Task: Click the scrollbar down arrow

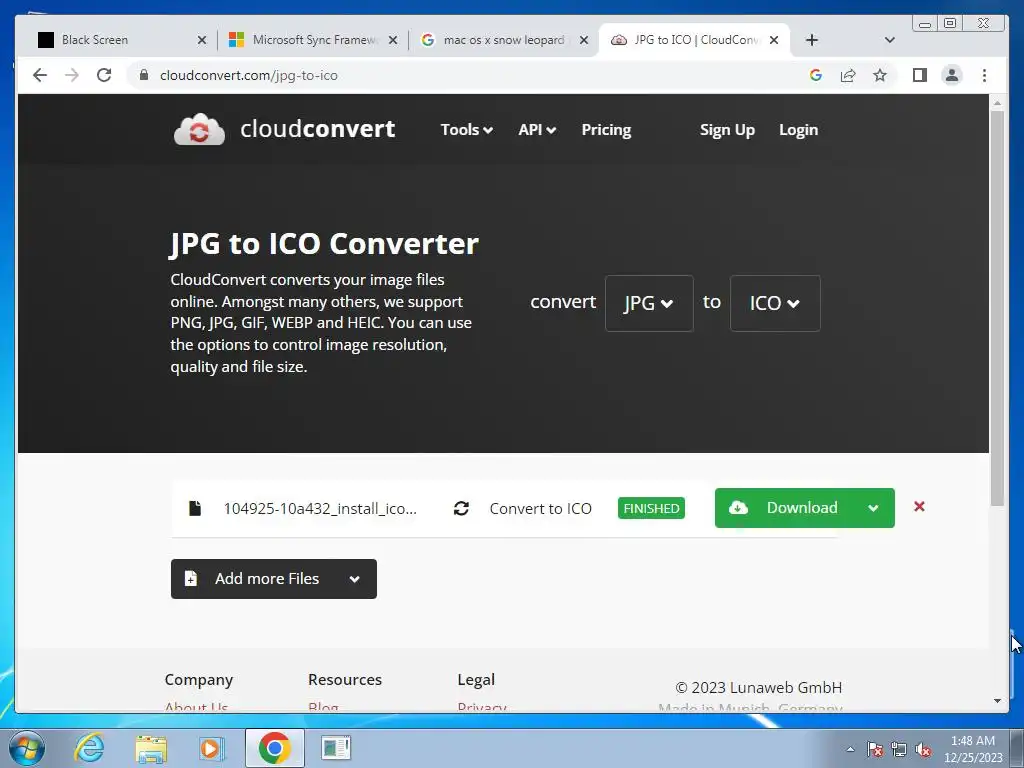Action: pos(997,701)
